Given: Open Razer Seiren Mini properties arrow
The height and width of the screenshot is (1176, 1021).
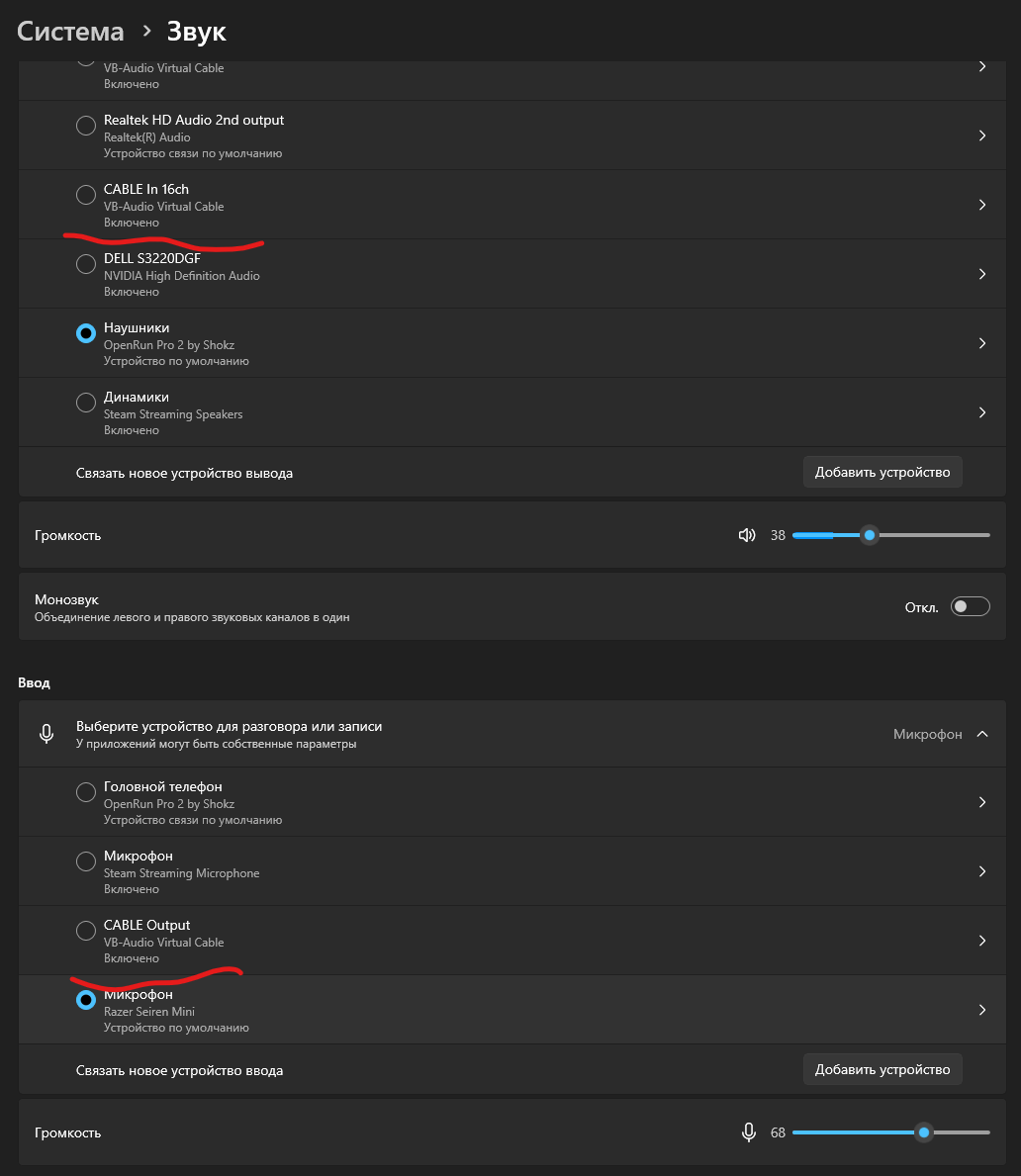Looking at the screenshot, I should click(x=982, y=1010).
